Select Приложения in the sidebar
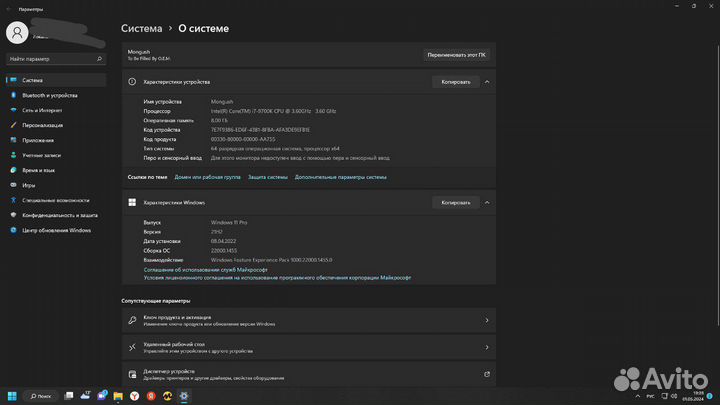This screenshot has width=720, height=405. pyautogui.click(x=56, y=140)
